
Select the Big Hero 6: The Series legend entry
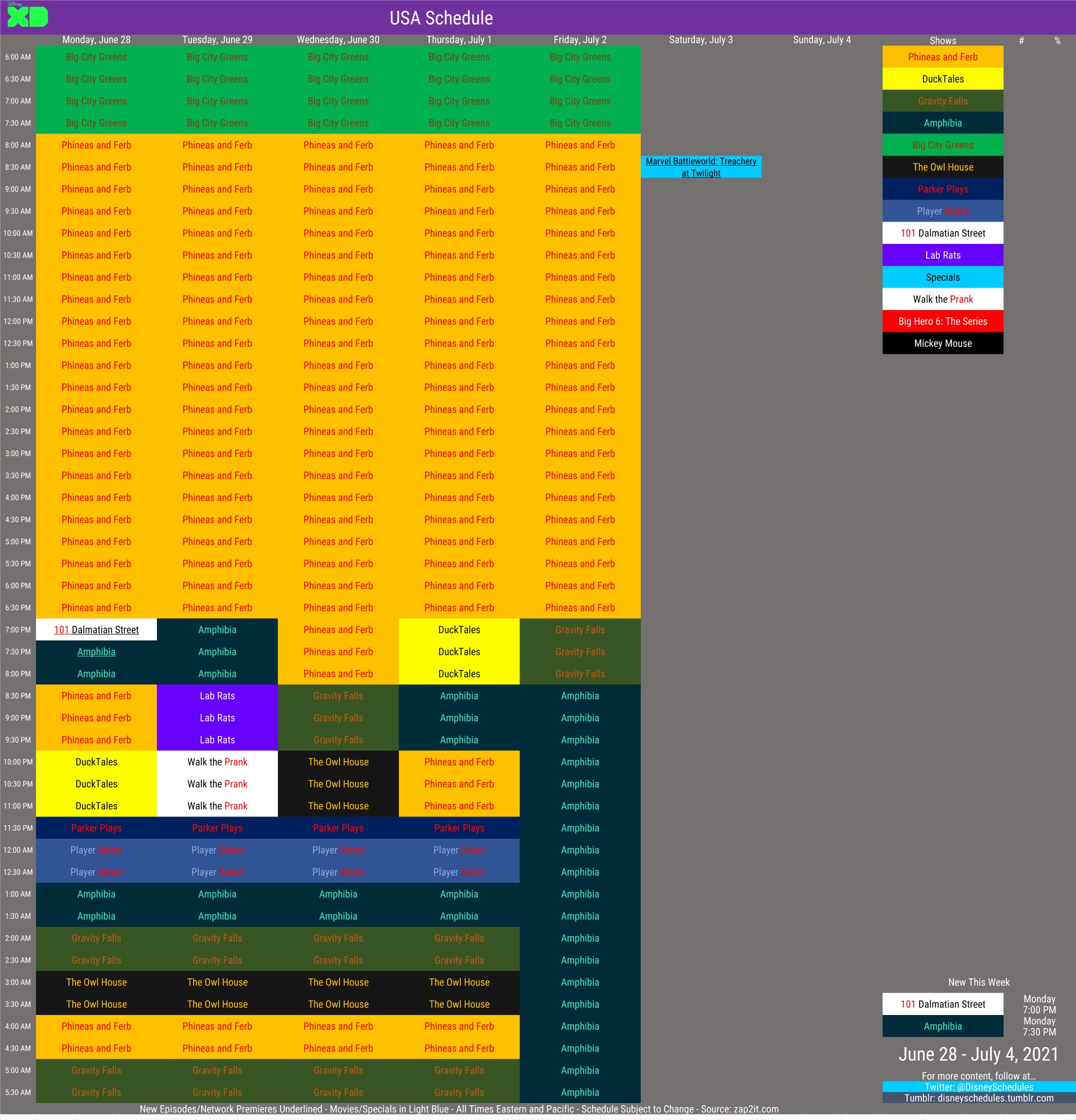tap(942, 321)
